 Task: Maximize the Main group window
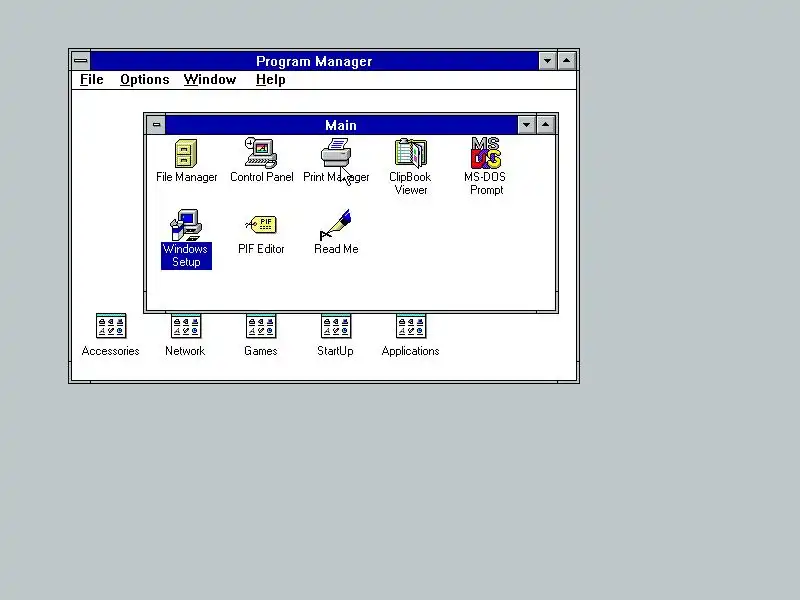click(x=545, y=124)
